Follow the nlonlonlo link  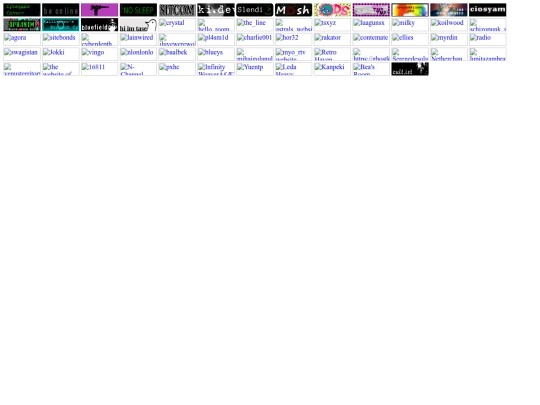click(x=138, y=54)
